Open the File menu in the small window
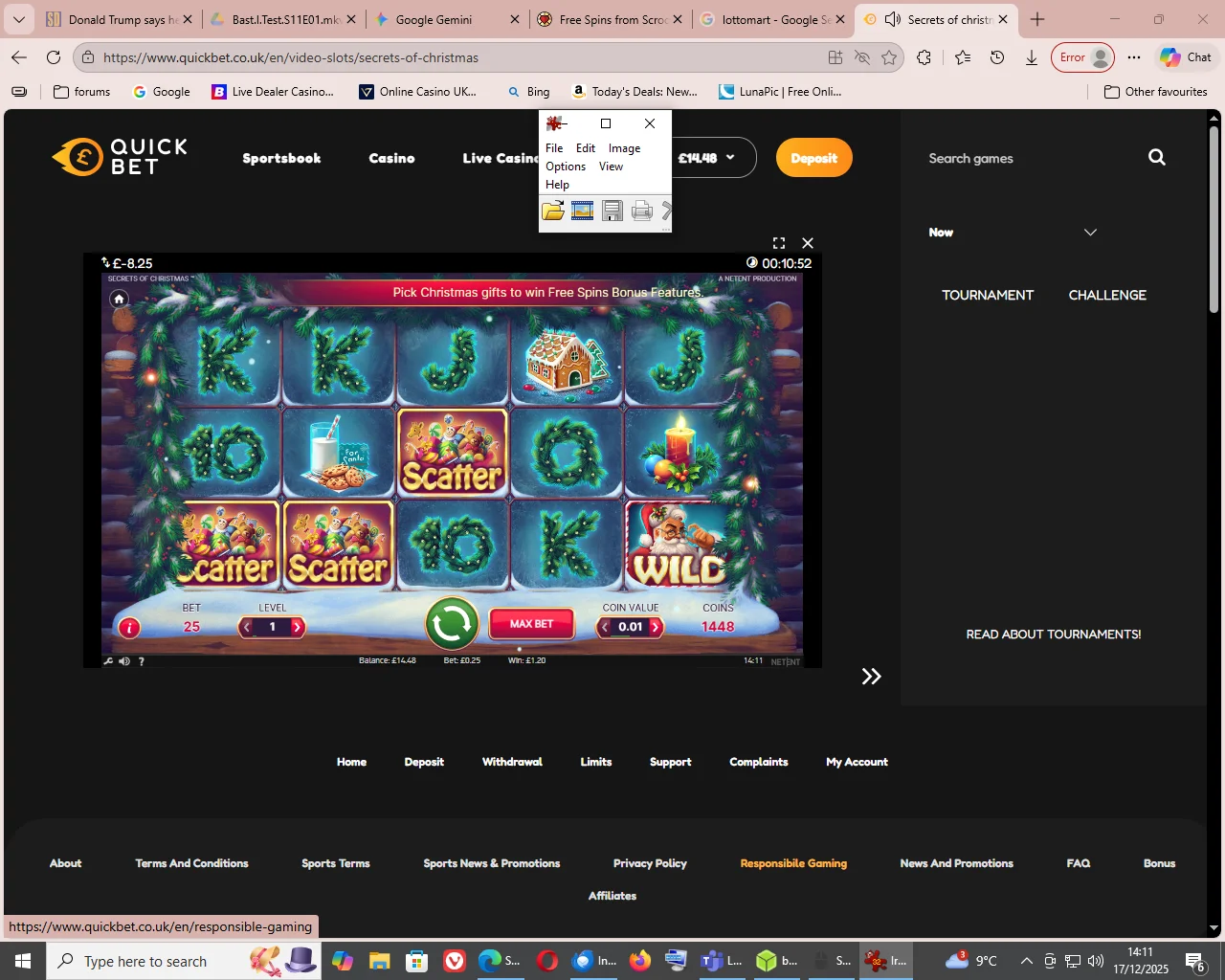The width and height of the screenshot is (1225, 980). tap(554, 148)
